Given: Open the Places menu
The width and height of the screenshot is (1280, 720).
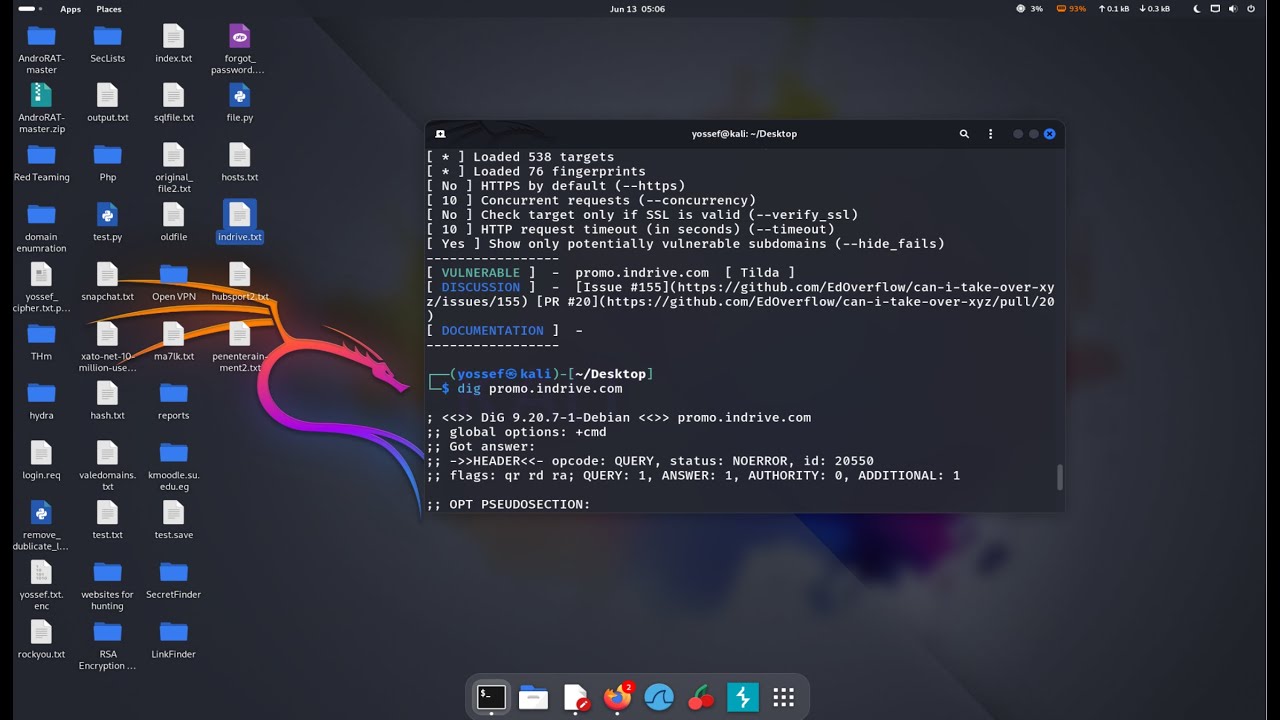Looking at the screenshot, I should click(x=109, y=9).
